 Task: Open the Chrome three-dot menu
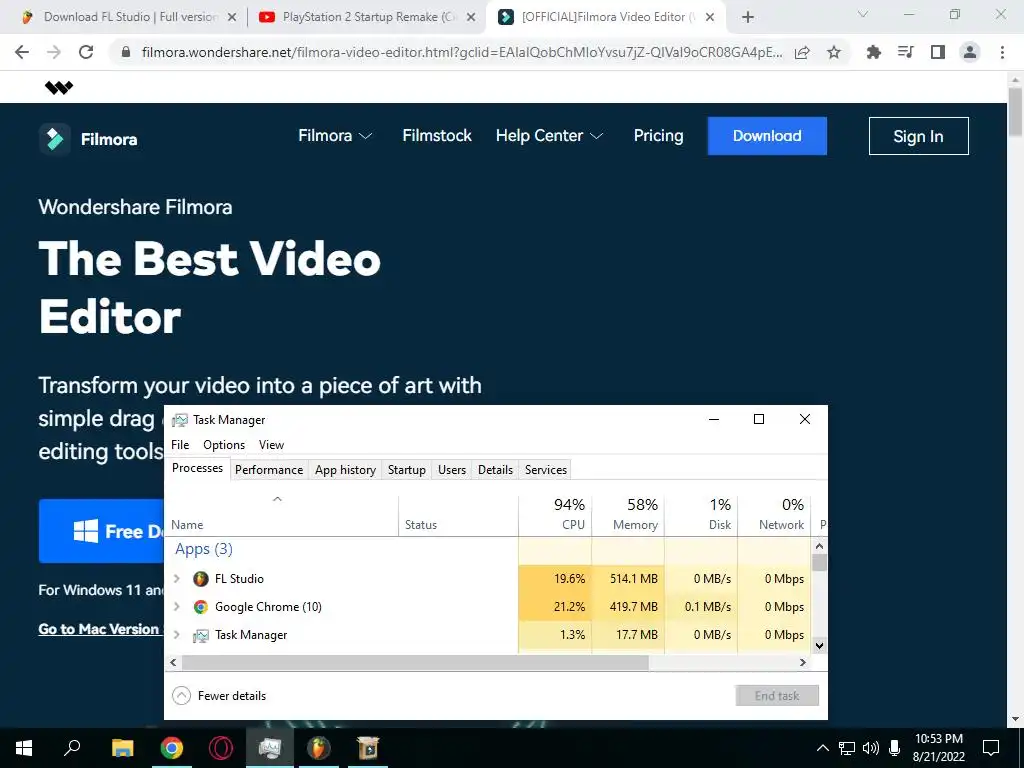[x=1002, y=52]
